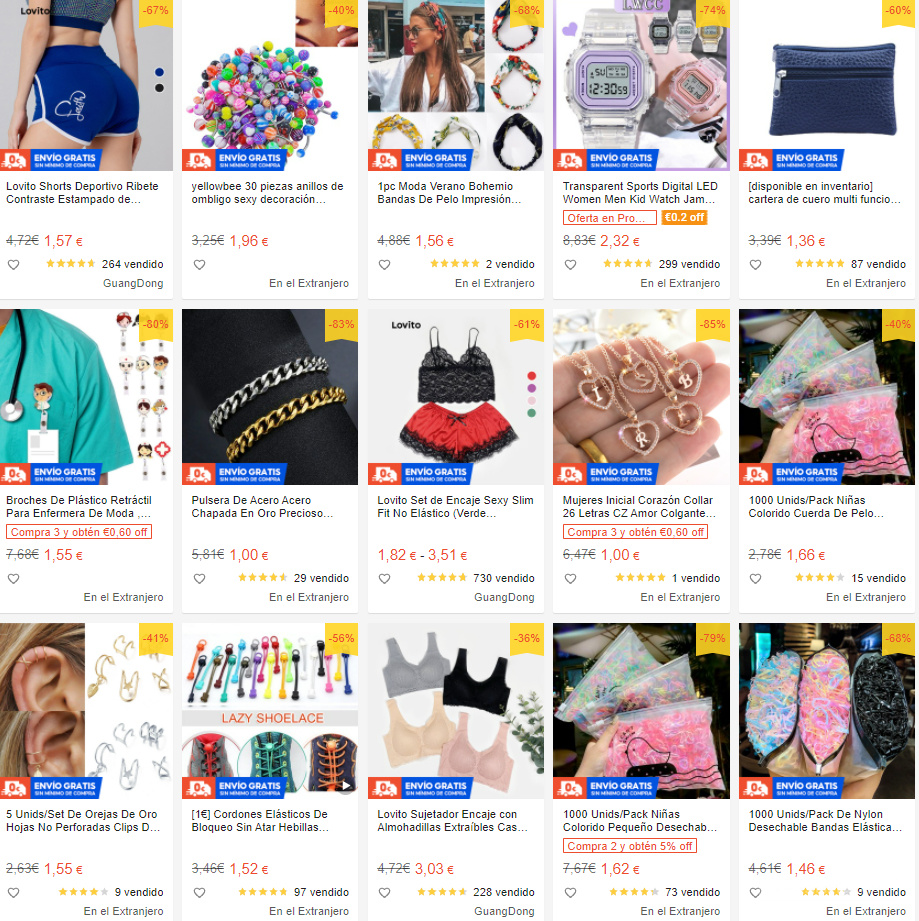
Task: Open the Broches De Plástico Retráctil product title
Action: point(79,506)
